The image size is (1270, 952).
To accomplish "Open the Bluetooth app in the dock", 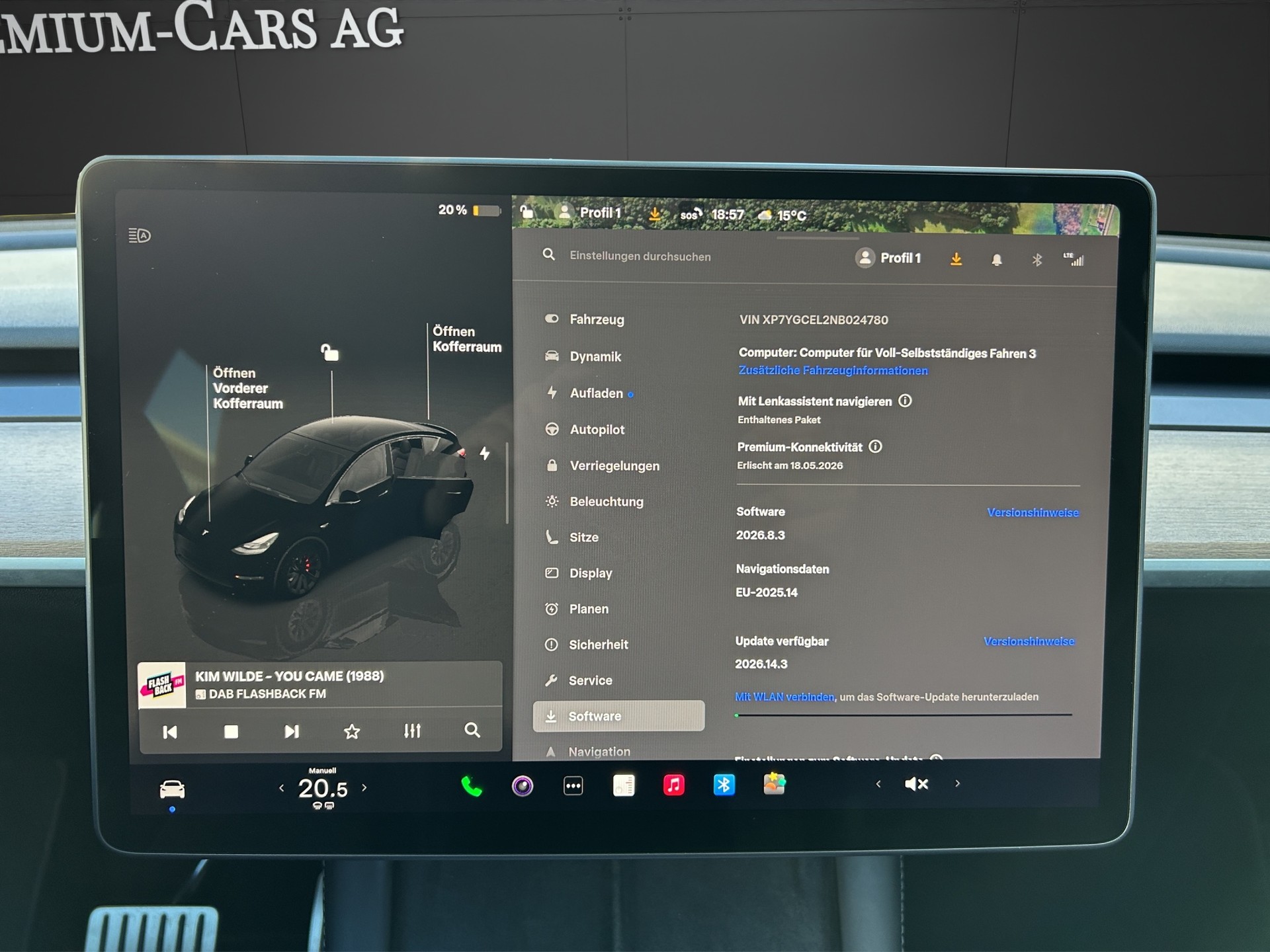I will (x=724, y=785).
